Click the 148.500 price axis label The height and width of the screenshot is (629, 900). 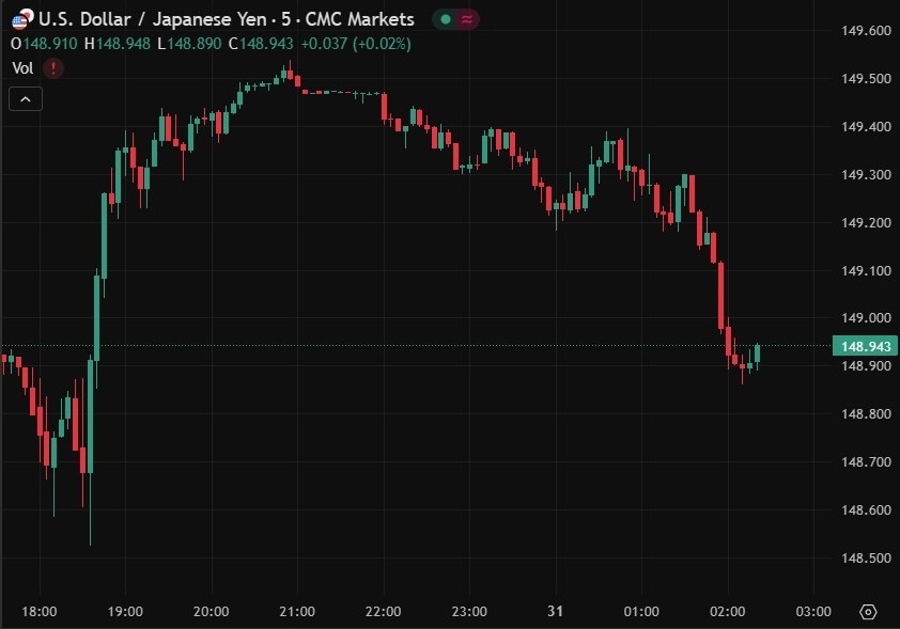tap(866, 558)
